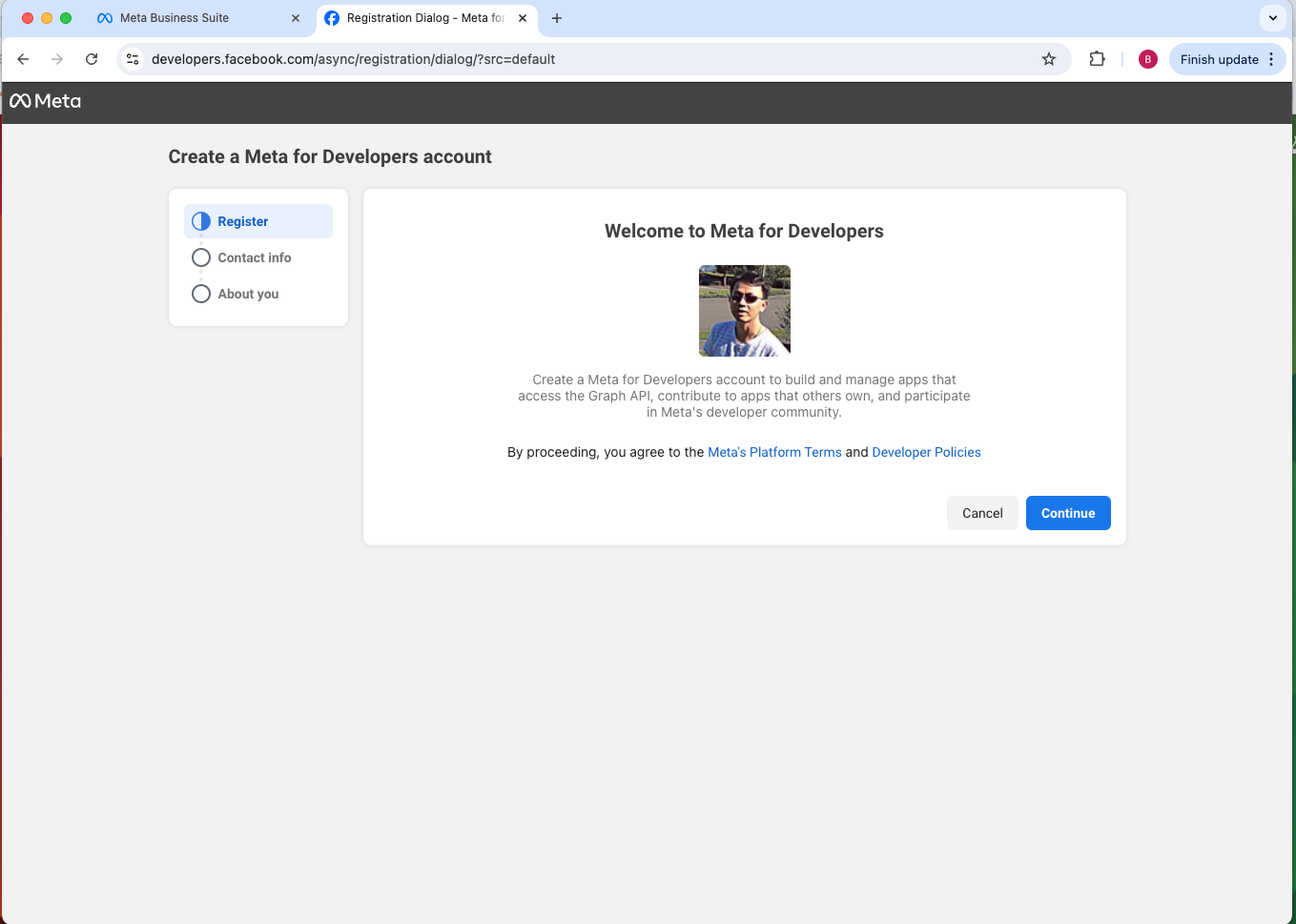Open a new browser tab
The height and width of the screenshot is (924, 1296).
pyautogui.click(x=557, y=18)
